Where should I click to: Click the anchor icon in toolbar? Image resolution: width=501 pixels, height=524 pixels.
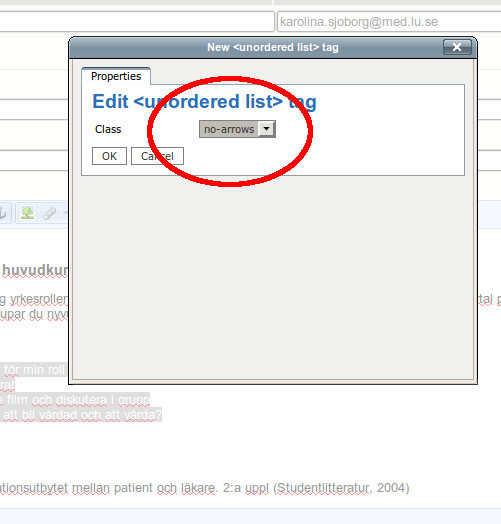click(3, 213)
